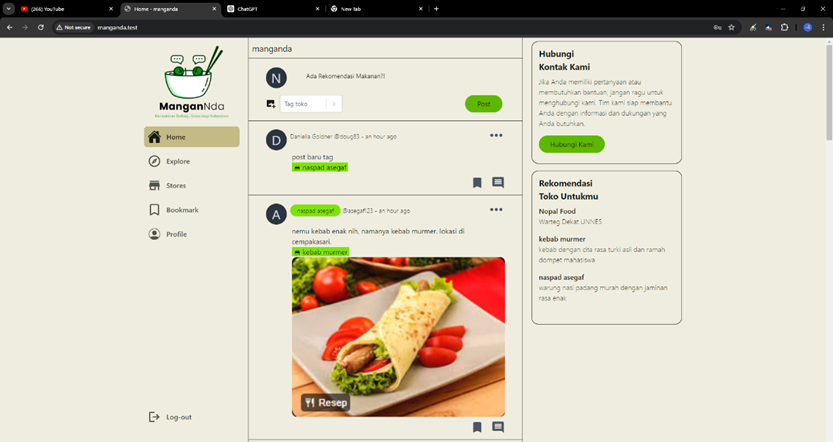Open the Explore compass icon in sidebar
Viewport: 833px width, 442px height.
click(154, 161)
